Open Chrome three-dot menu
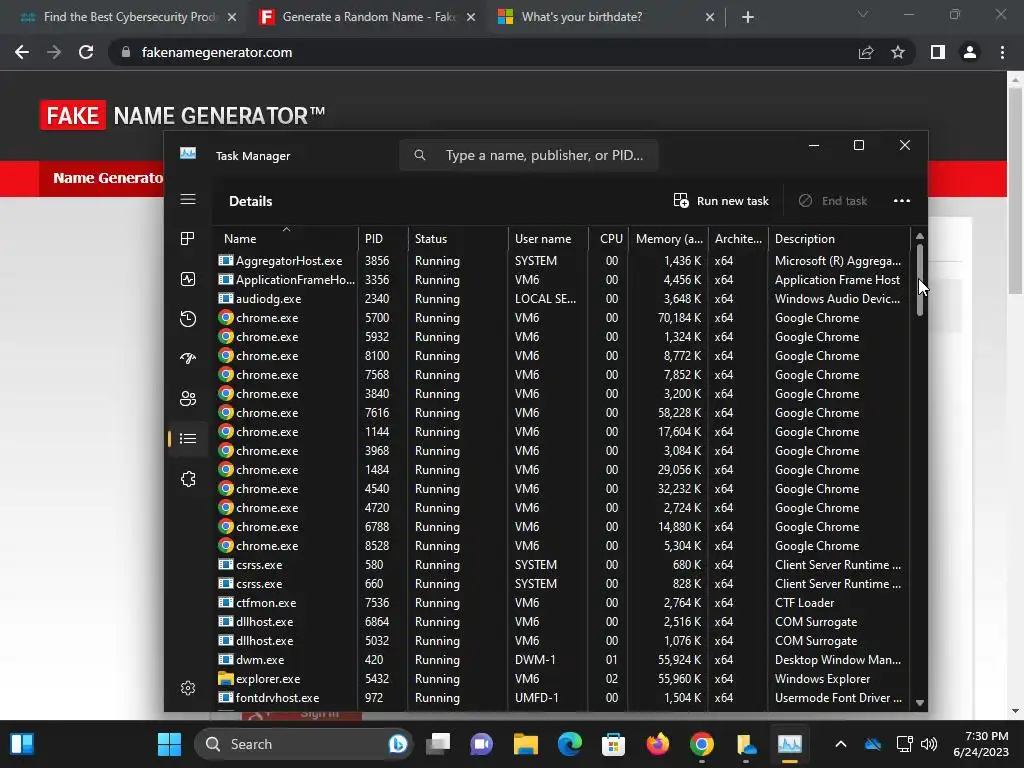 (1002, 52)
